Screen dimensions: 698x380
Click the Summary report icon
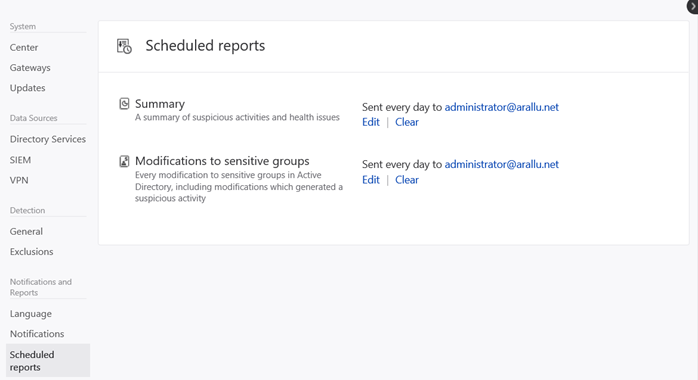pos(124,104)
